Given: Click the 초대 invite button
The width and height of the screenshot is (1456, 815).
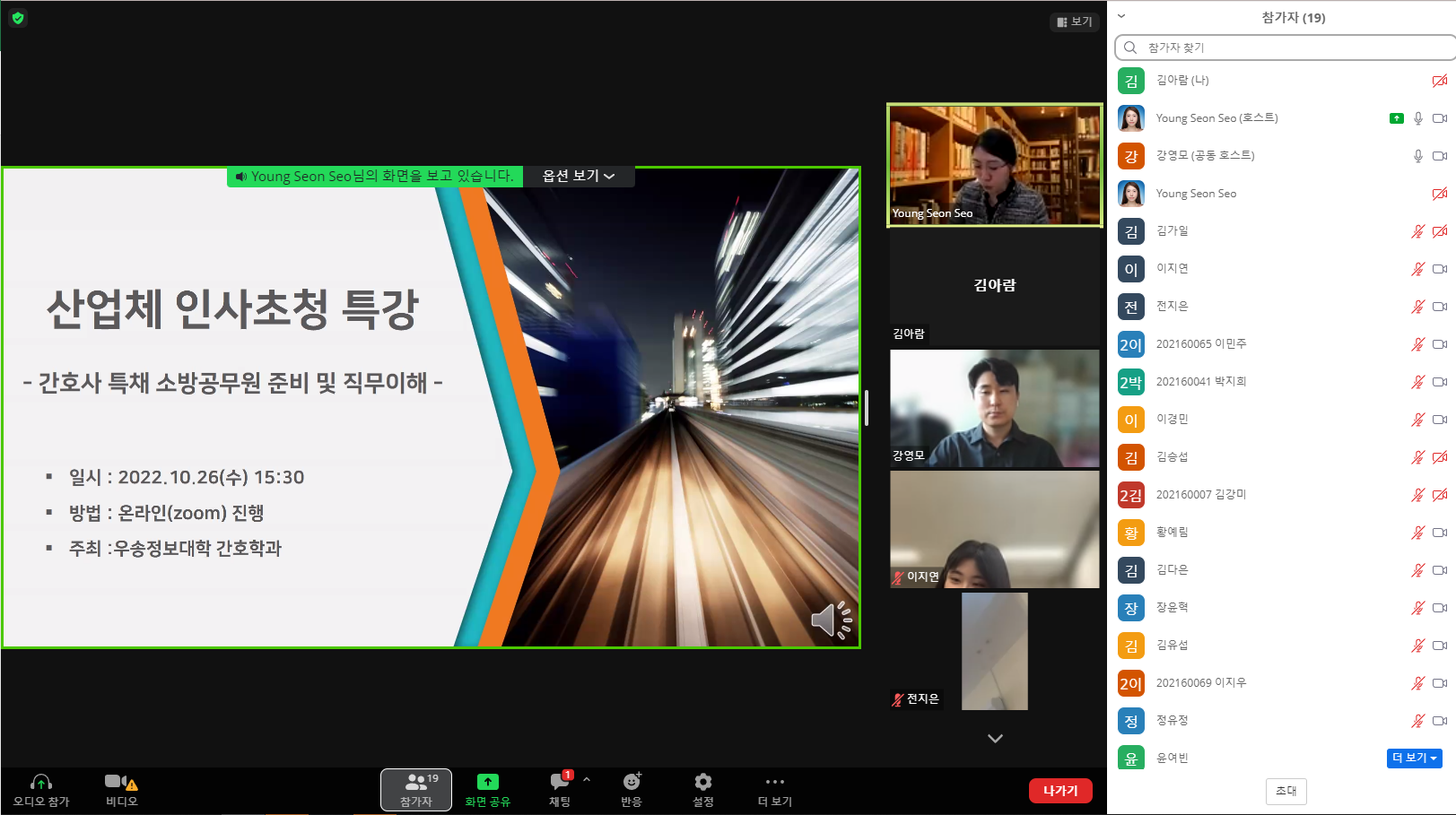Looking at the screenshot, I should [1286, 791].
